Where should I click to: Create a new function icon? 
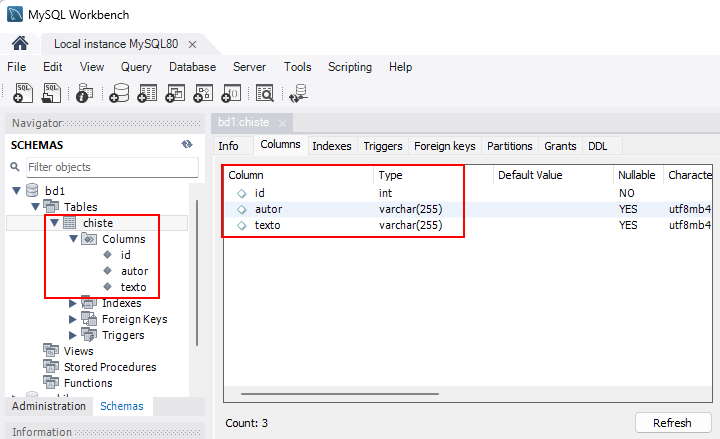coord(231,93)
